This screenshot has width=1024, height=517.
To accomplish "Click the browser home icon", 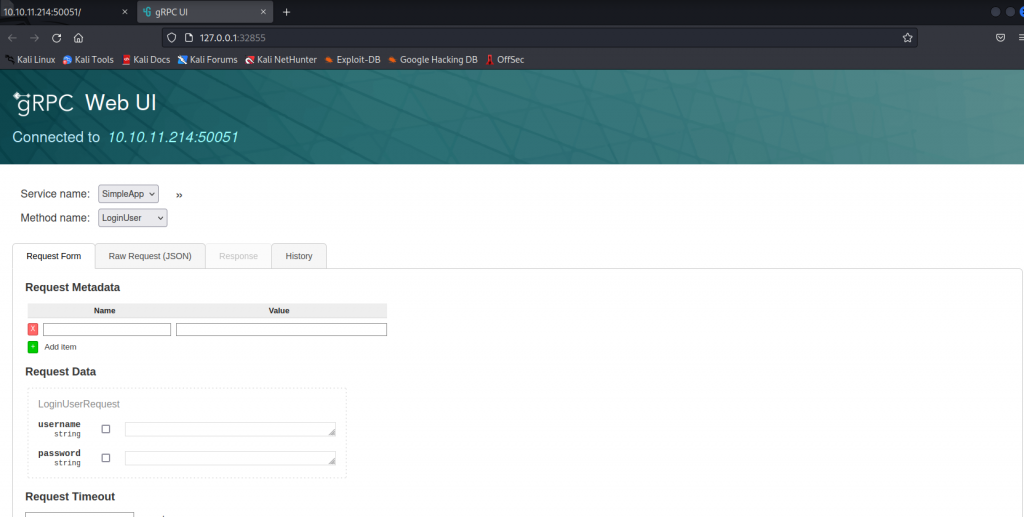I will [78, 37].
